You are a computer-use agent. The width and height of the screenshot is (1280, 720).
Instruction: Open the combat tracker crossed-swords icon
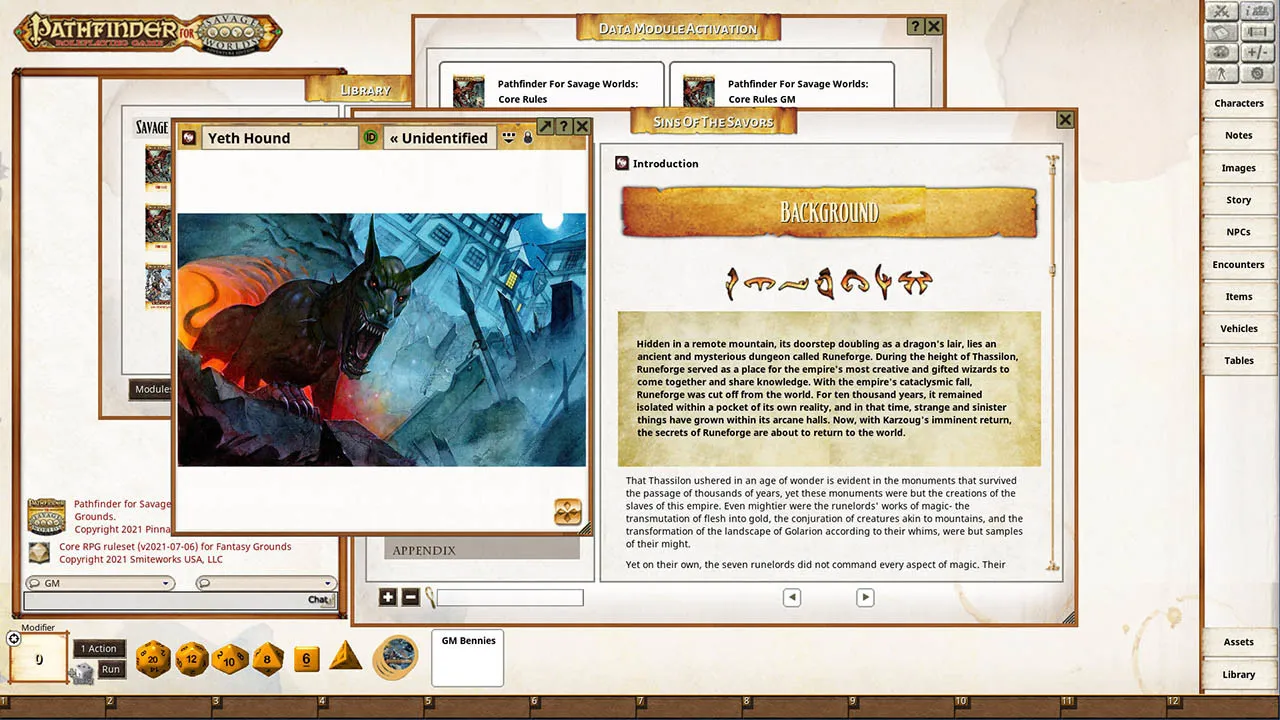pyautogui.click(x=1222, y=12)
